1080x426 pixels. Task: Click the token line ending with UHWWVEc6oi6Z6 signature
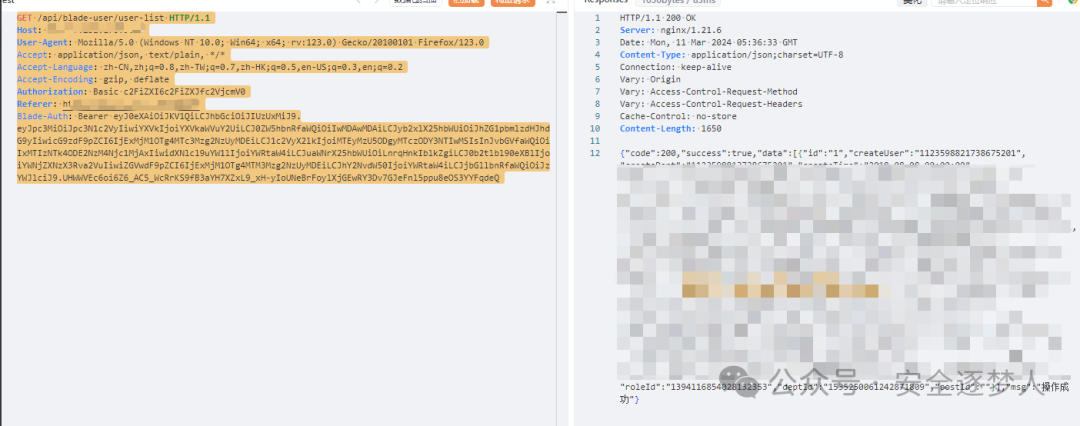click(x=260, y=179)
